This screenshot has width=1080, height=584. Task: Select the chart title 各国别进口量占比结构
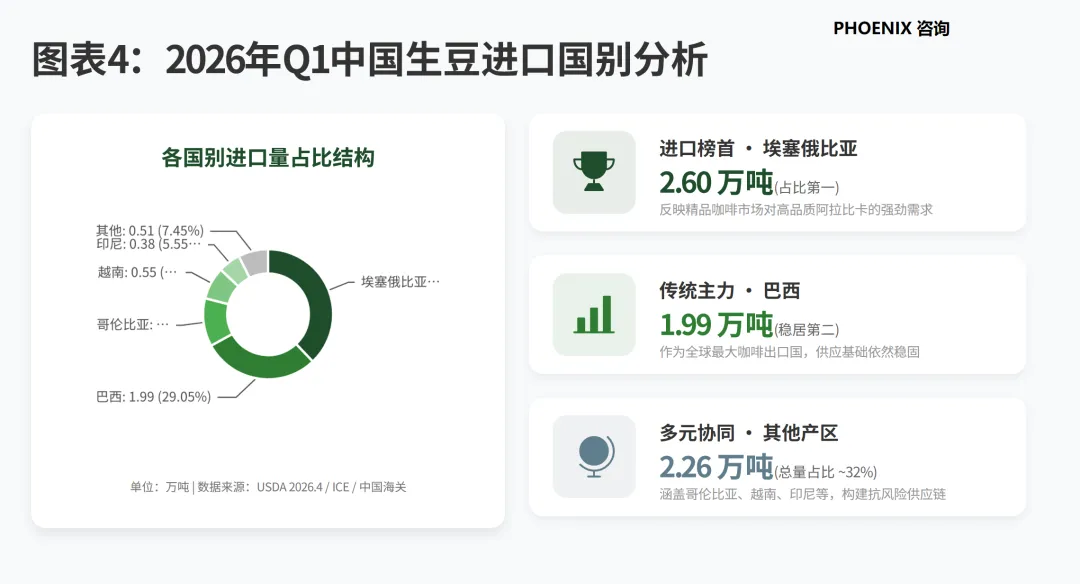[x=265, y=157]
